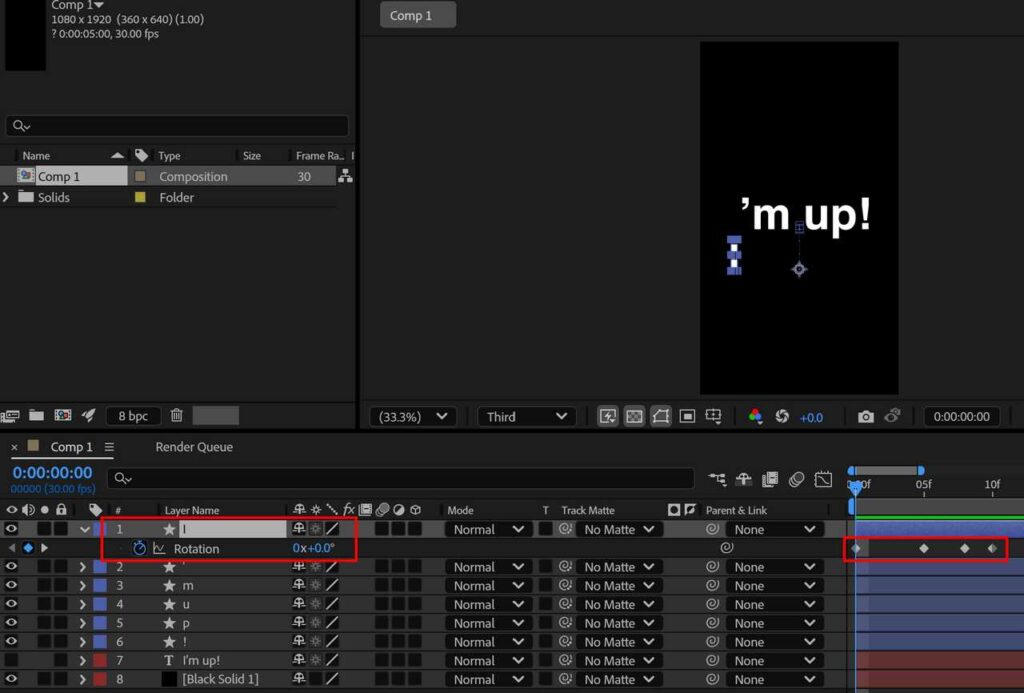Viewport: 1024px width, 693px height.
Task: Go to previous Rotation keyframe arrow
Action: [11, 548]
